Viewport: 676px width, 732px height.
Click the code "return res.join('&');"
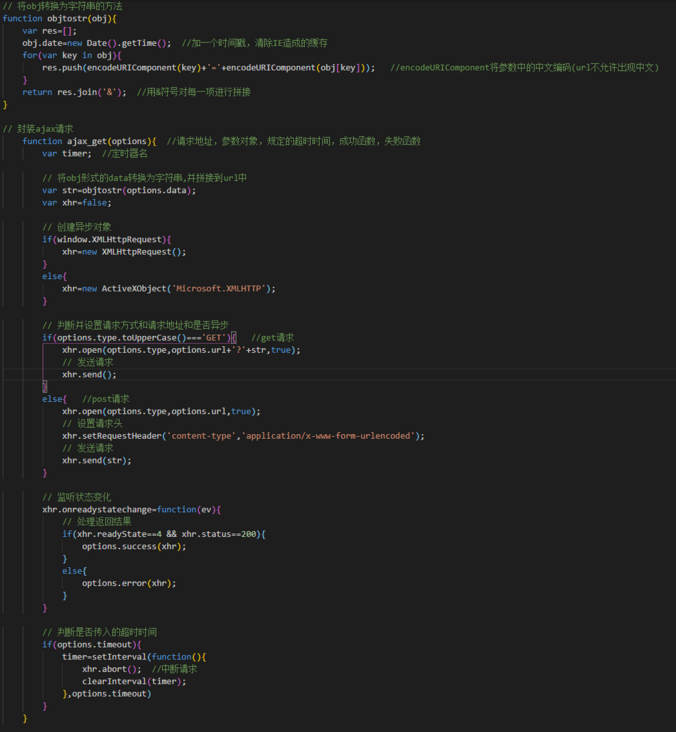click(x=74, y=92)
